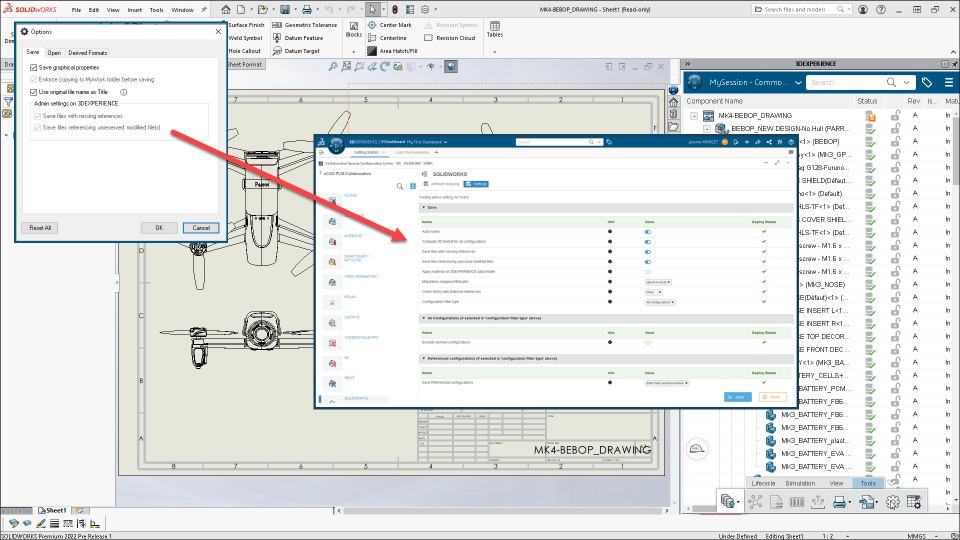Click the 3DEXPERIENCE panel print icon
The width and height of the screenshot is (960, 540).
pyautogui.click(x=840, y=503)
